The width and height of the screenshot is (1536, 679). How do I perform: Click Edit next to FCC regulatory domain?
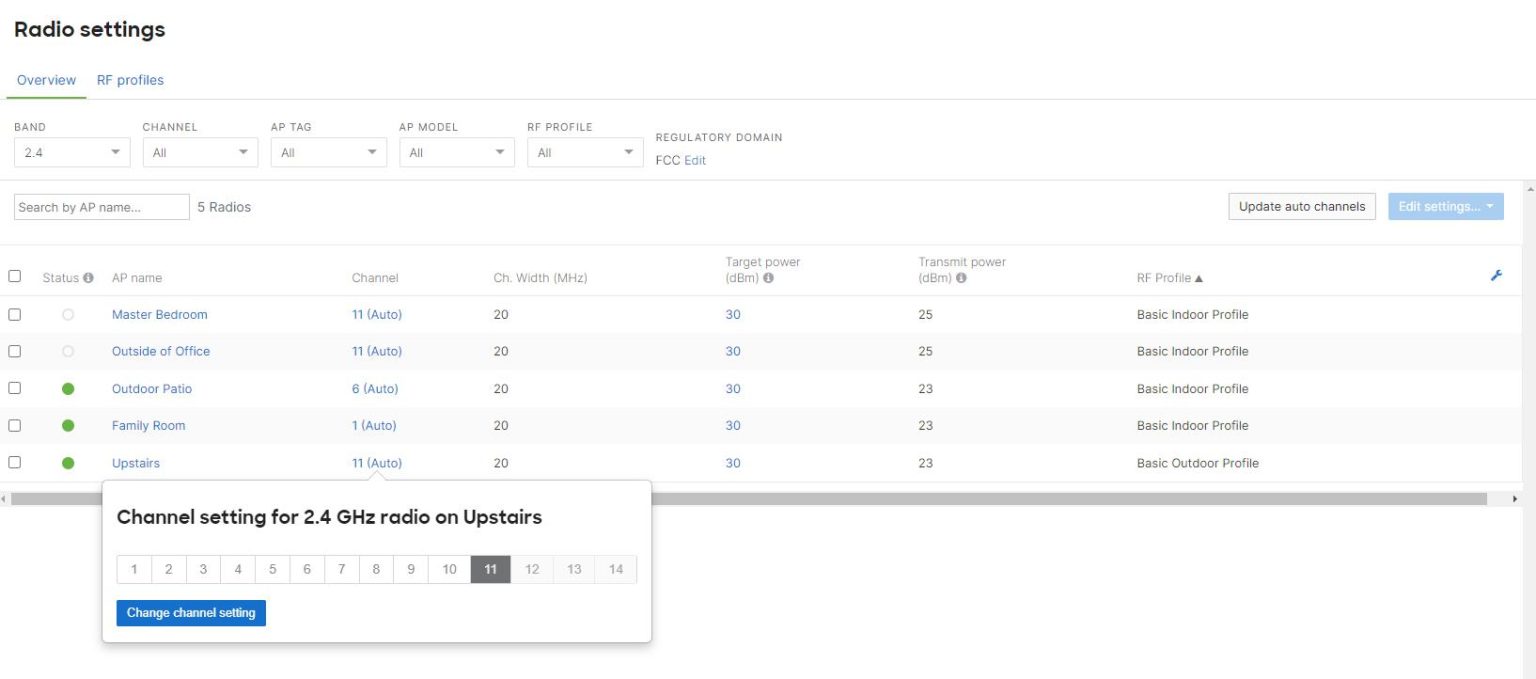point(694,160)
